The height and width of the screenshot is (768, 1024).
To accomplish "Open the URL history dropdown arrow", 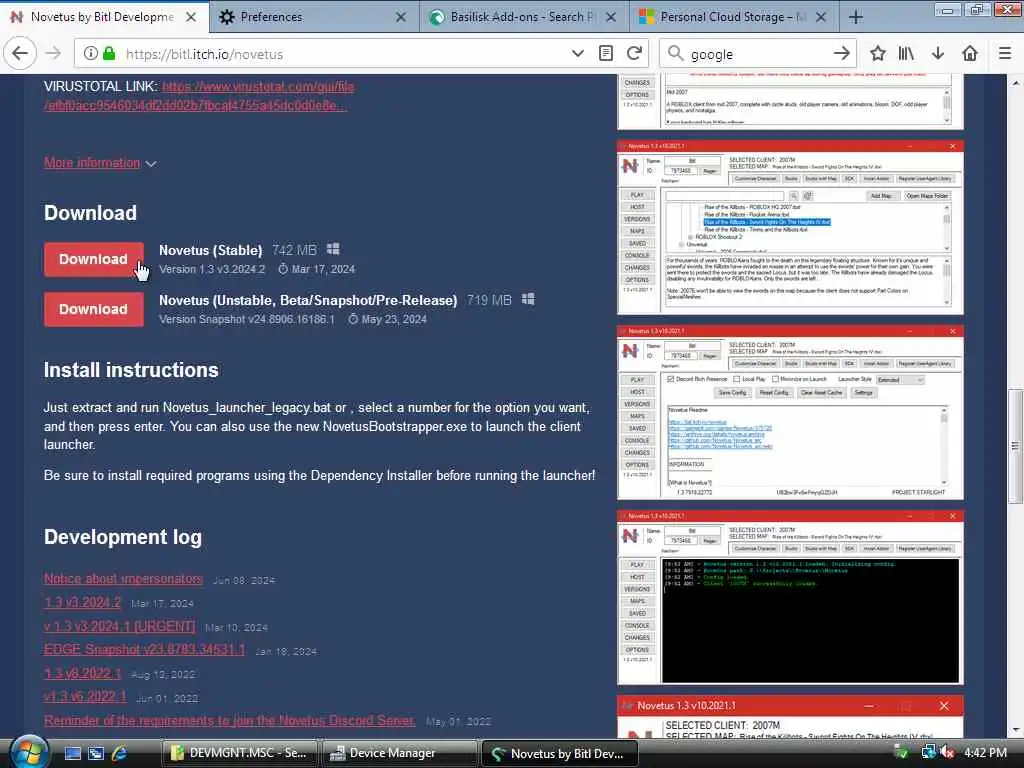I will tap(577, 54).
